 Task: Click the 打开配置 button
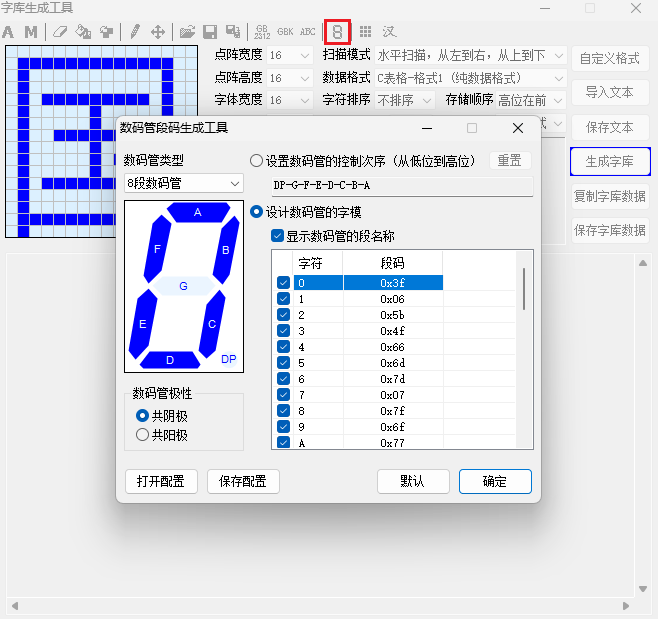161,481
